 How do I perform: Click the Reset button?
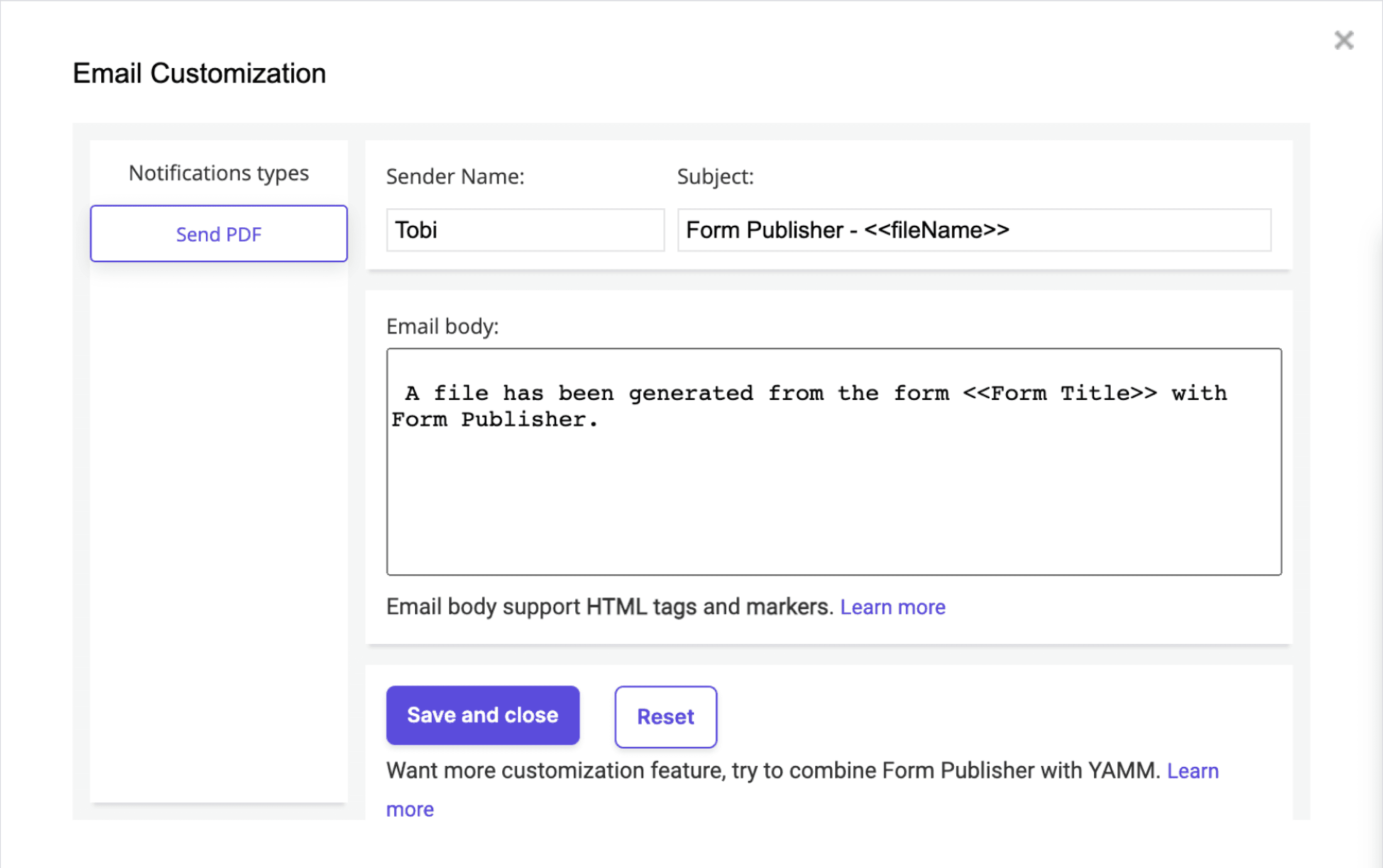point(665,717)
